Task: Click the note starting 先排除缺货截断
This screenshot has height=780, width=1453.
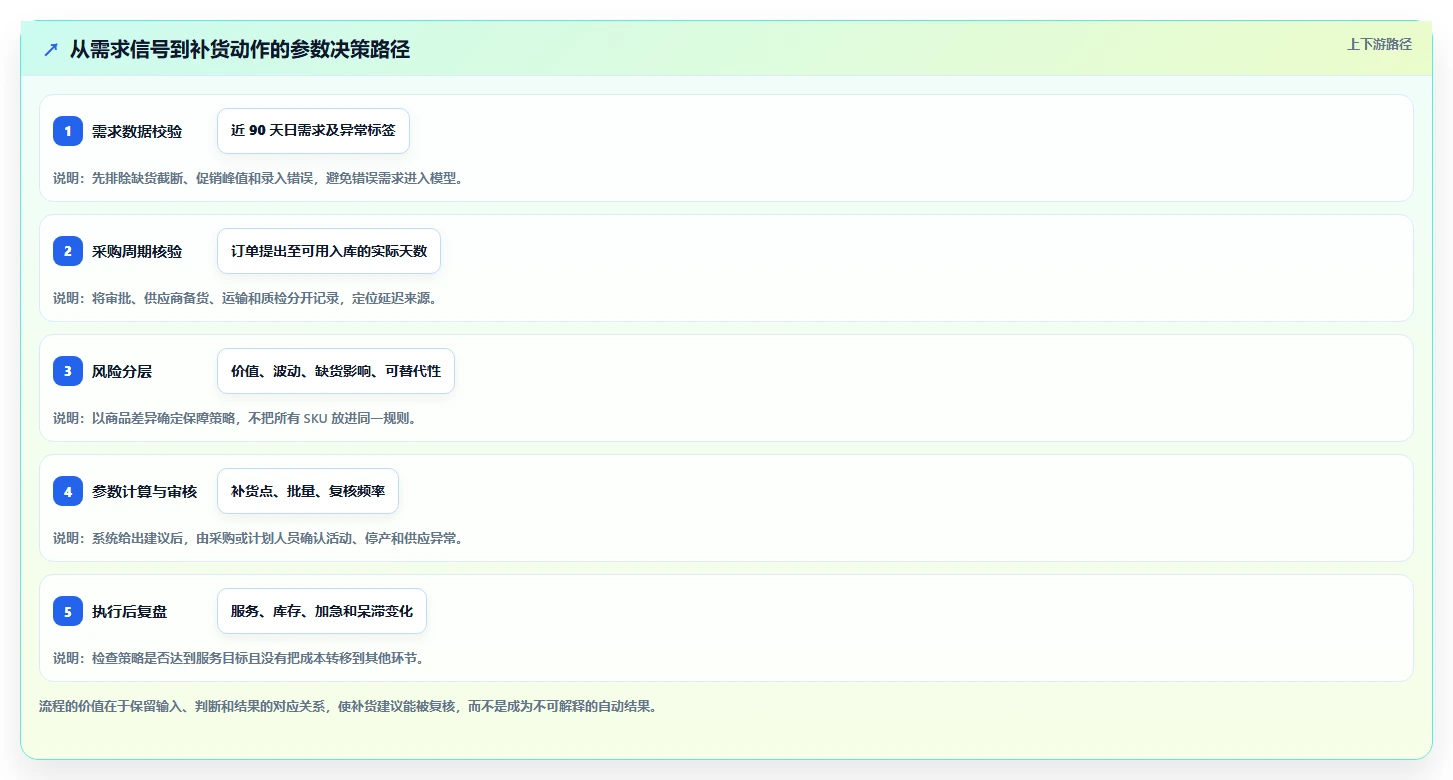Action: click(258, 178)
